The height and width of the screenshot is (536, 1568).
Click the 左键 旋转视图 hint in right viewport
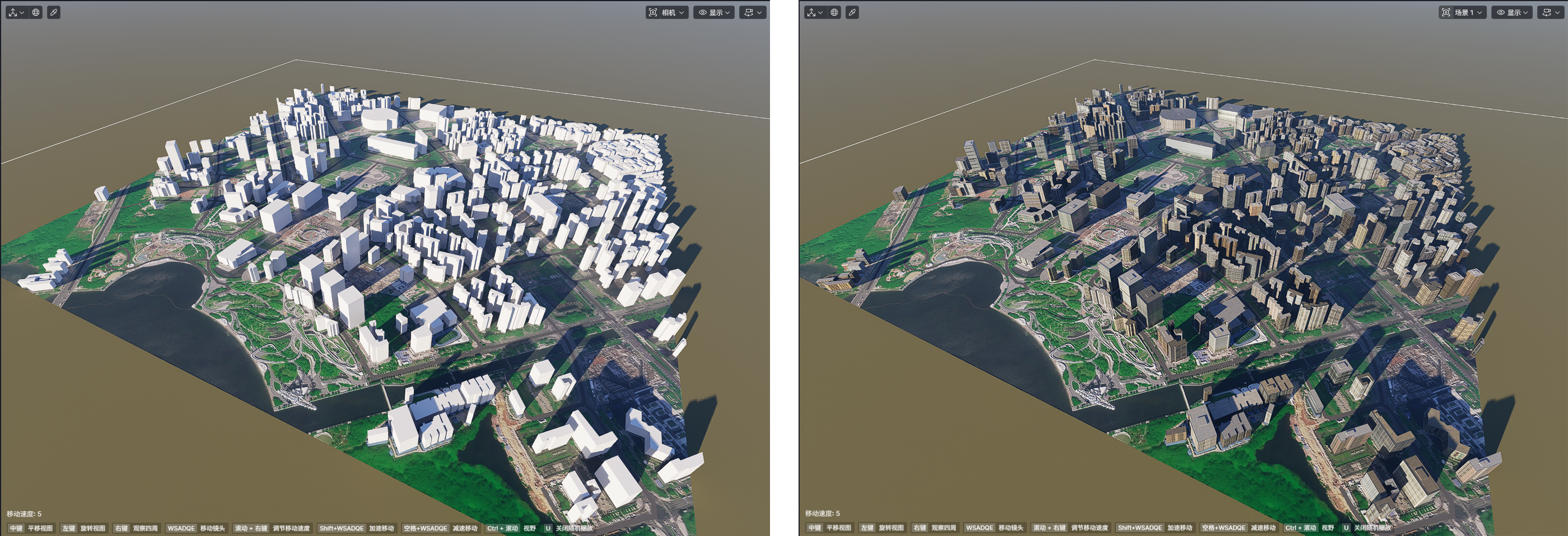point(883,528)
